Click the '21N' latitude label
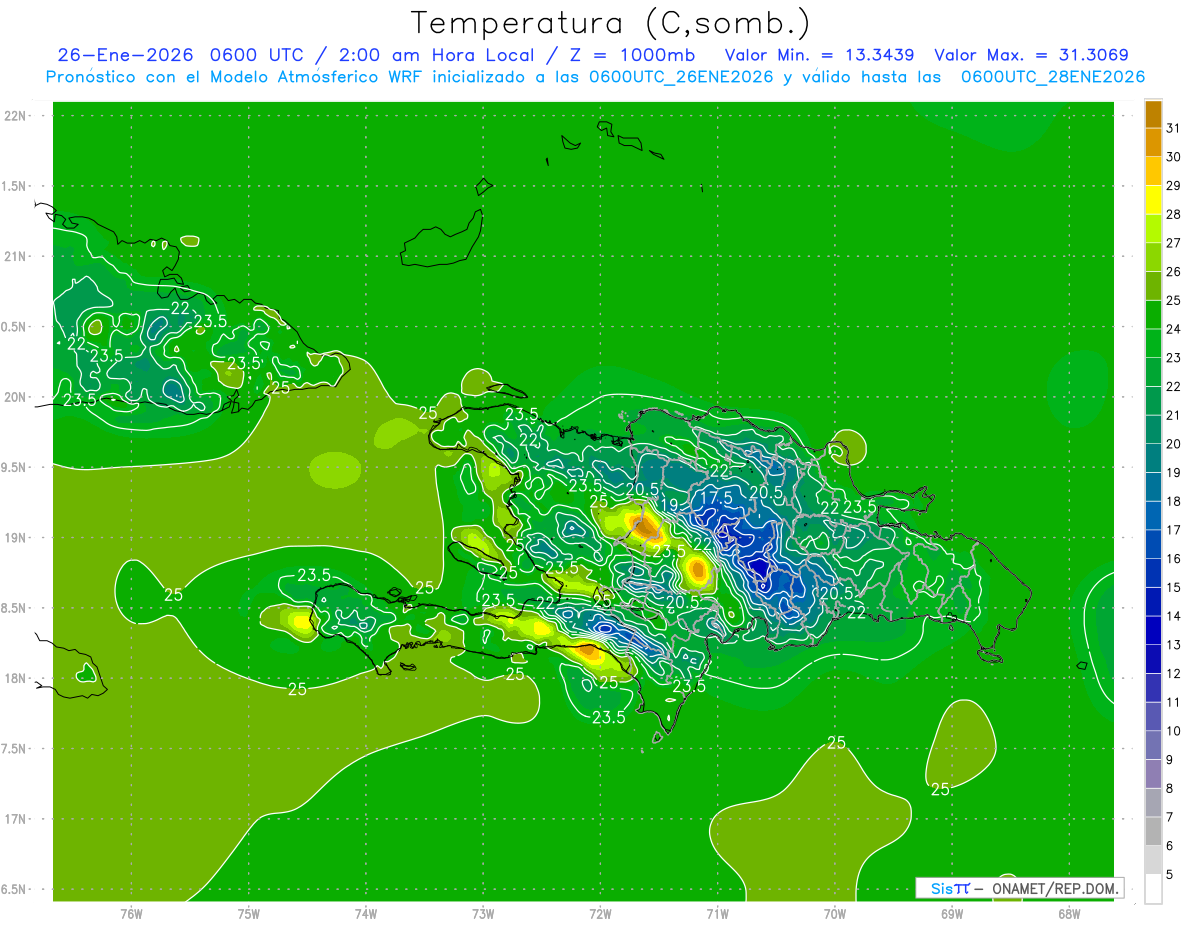 pyautogui.click(x=15, y=256)
